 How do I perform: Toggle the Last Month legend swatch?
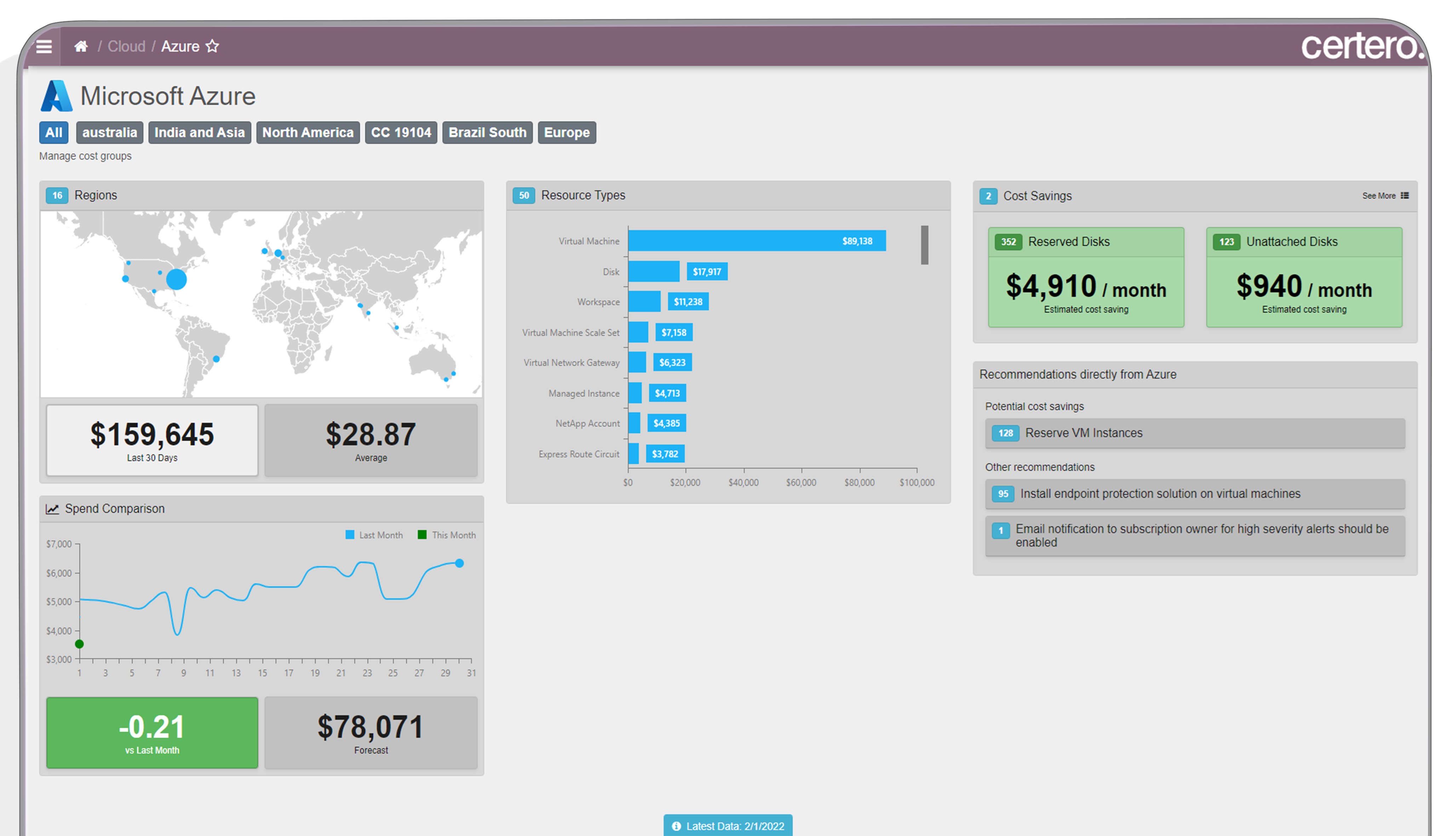[x=350, y=535]
